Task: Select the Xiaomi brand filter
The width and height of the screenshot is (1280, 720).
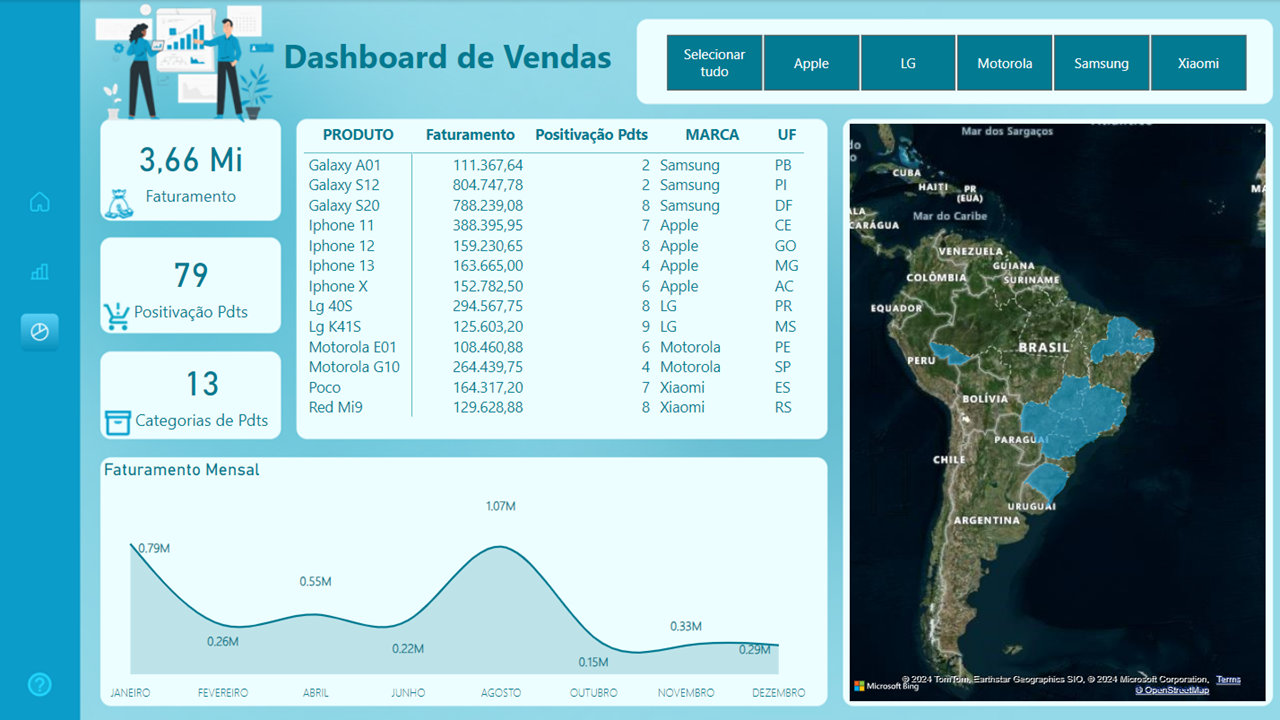Action: pos(1198,63)
